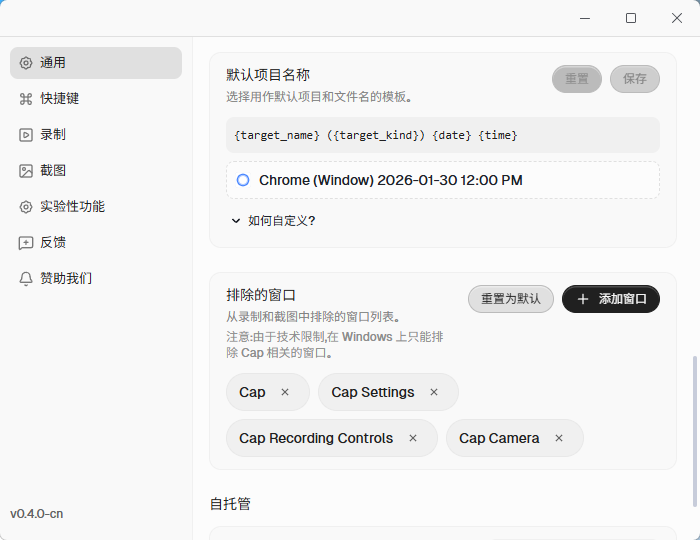Image resolution: width=700 pixels, height=540 pixels.
Task: Click the 添加窗口 button
Action: click(x=610, y=299)
